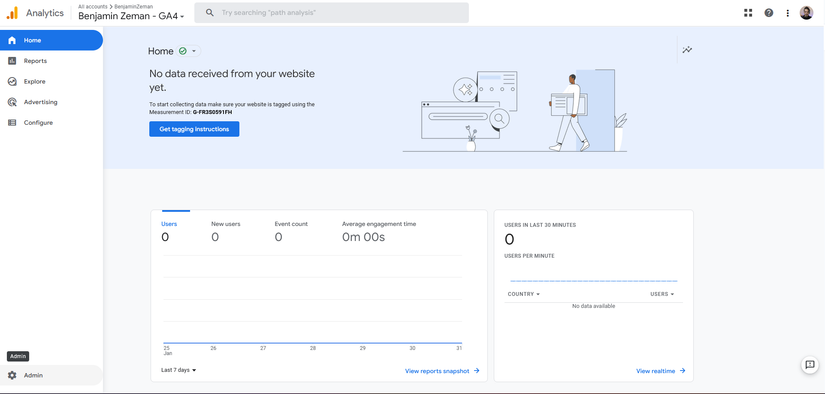Click the Configure table icon
The width and height of the screenshot is (825, 394).
point(12,123)
